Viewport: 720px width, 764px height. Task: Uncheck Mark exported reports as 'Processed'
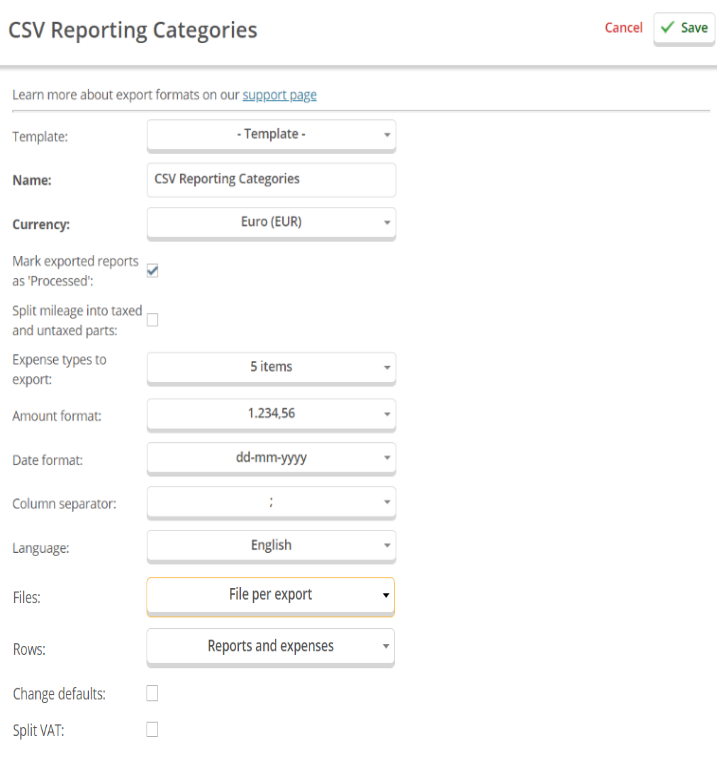coord(152,270)
